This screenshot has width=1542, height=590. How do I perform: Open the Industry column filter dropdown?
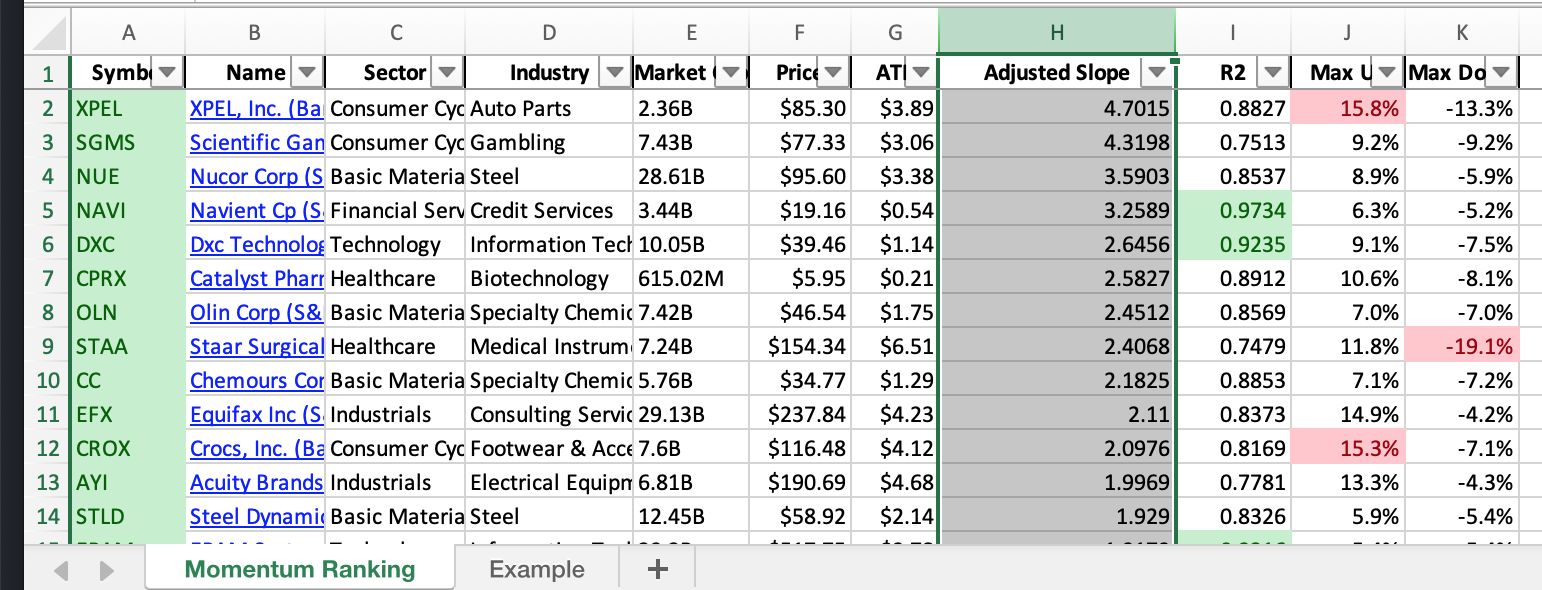pos(613,73)
